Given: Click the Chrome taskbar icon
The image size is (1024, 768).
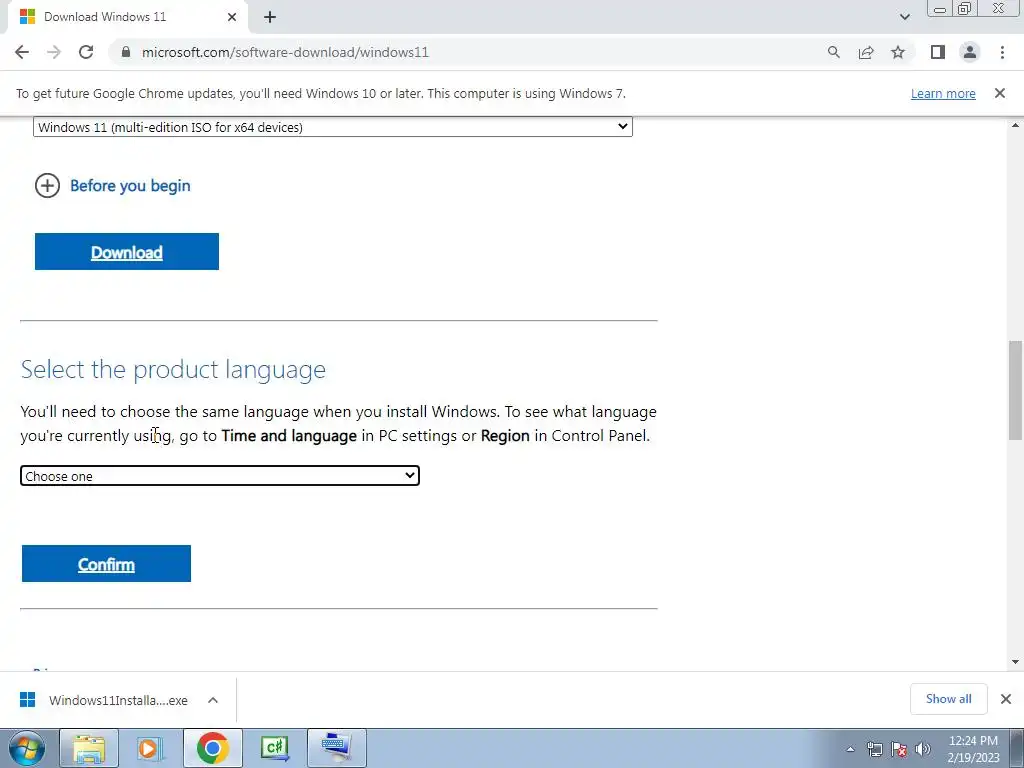Looking at the screenshot, I should (x=212, y=748).
